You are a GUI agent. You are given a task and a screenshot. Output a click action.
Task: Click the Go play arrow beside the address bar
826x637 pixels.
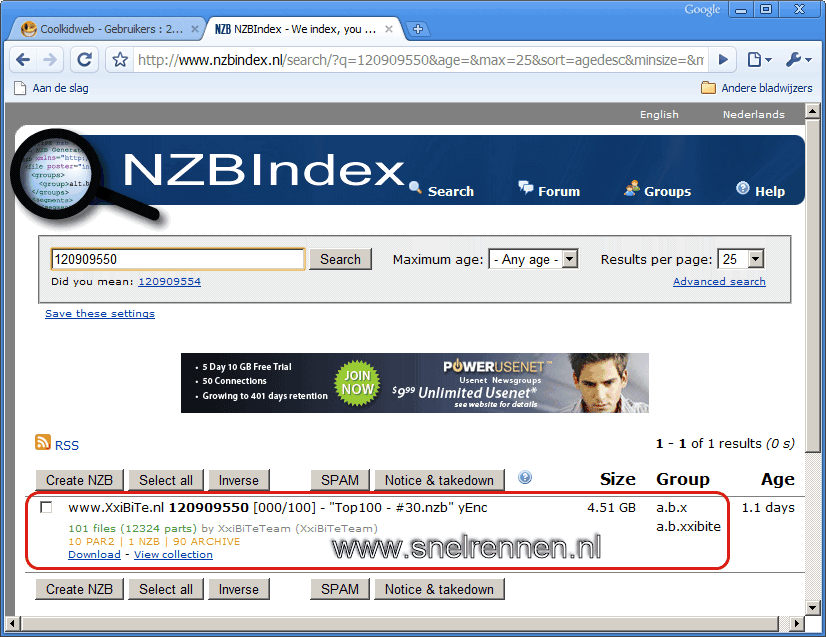[723, 60]
